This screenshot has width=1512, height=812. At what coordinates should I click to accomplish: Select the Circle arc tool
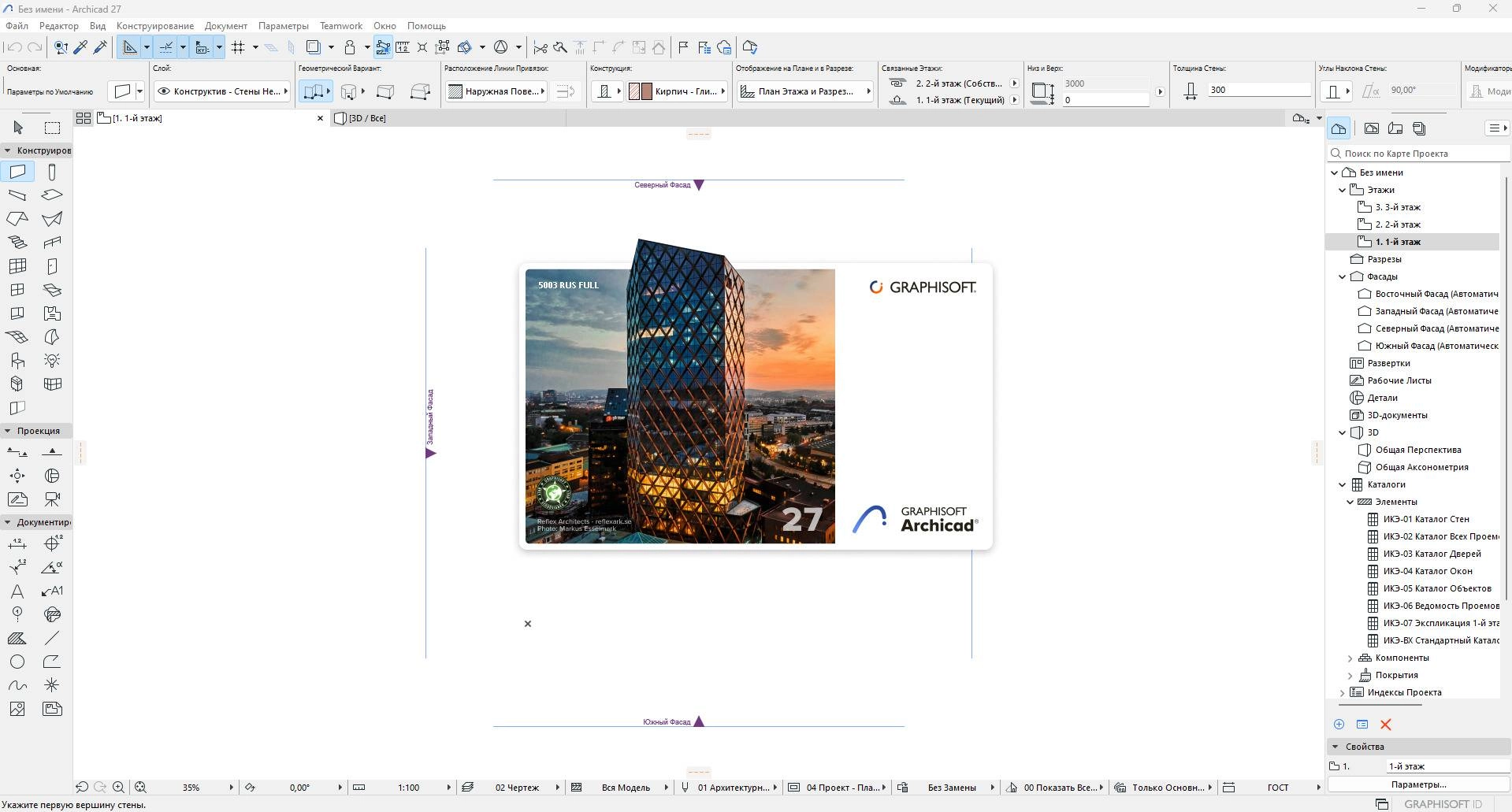17,662
